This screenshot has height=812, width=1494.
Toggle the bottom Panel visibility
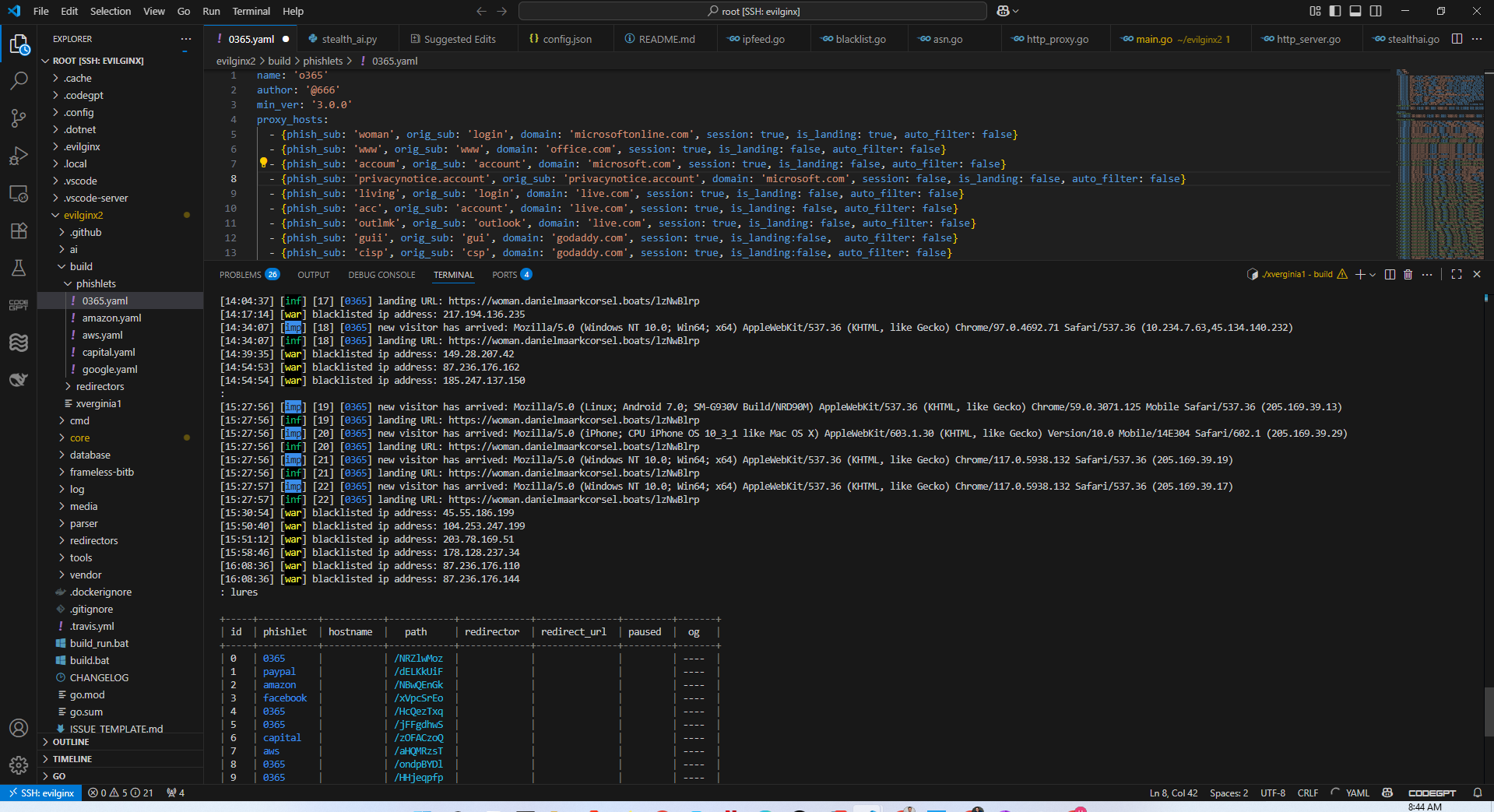pyautogui.click(x=1355, y=11)
